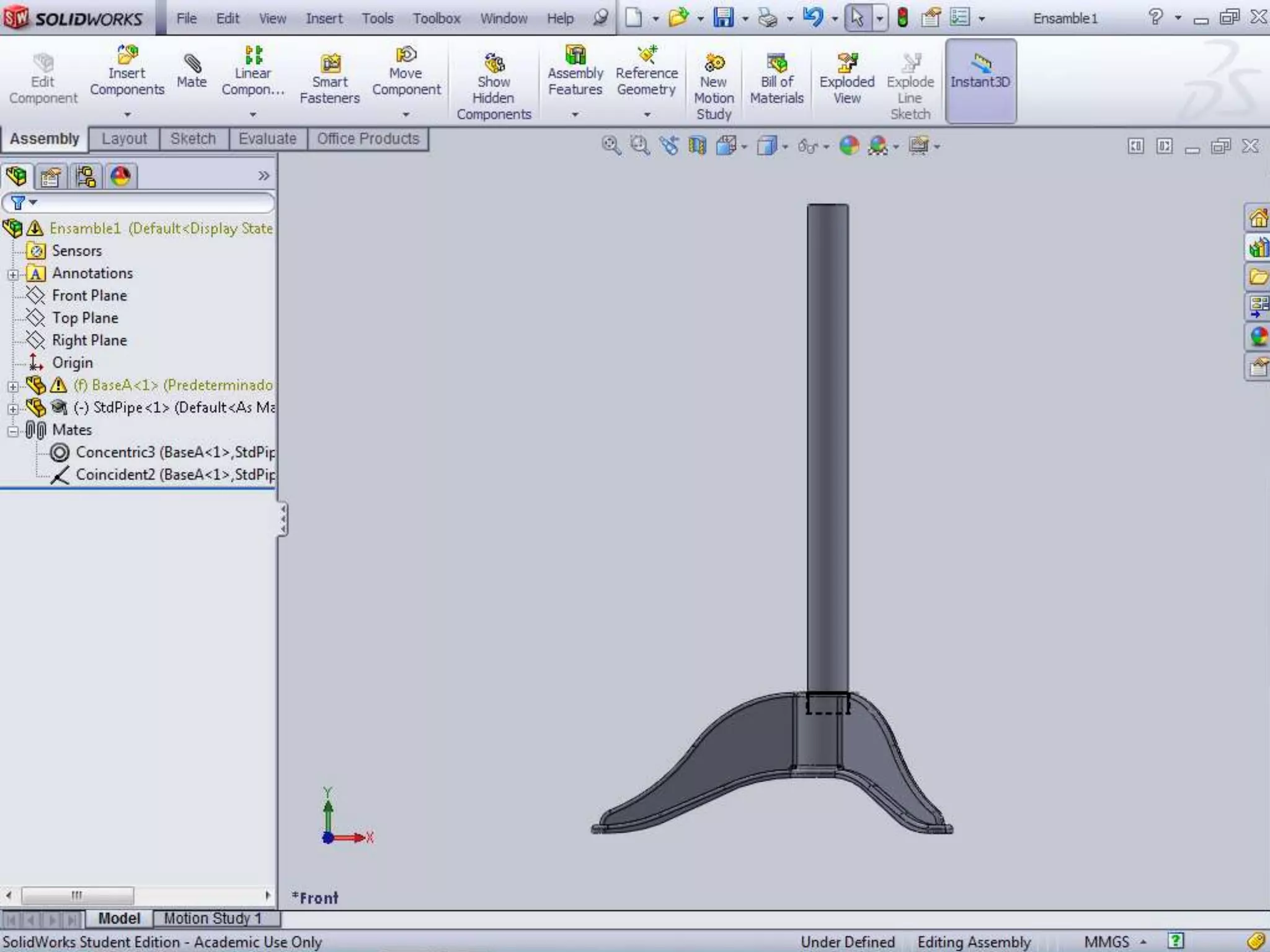Click the Mate paperclip tool
Screen dimensions: 1270x952
192,71
